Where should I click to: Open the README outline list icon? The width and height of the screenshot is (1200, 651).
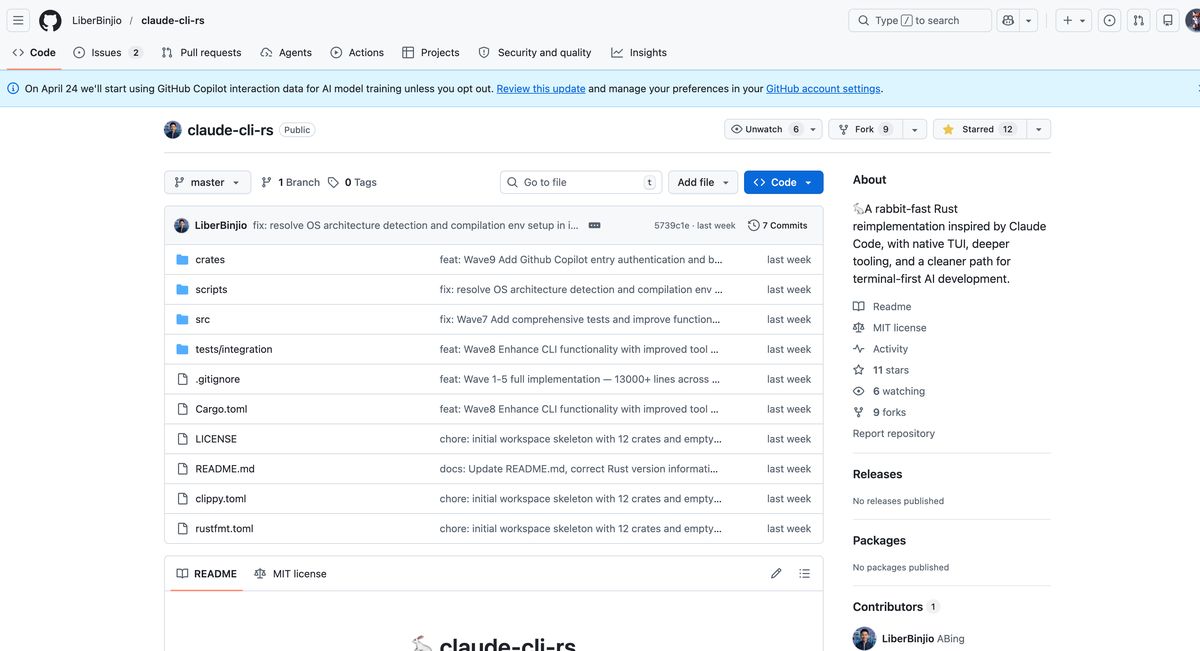point(804,574)
